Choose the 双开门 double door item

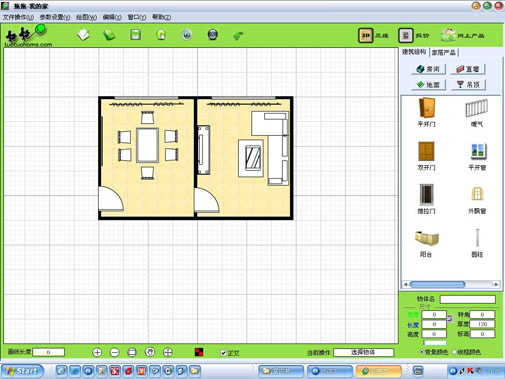[x=426, y=156]
